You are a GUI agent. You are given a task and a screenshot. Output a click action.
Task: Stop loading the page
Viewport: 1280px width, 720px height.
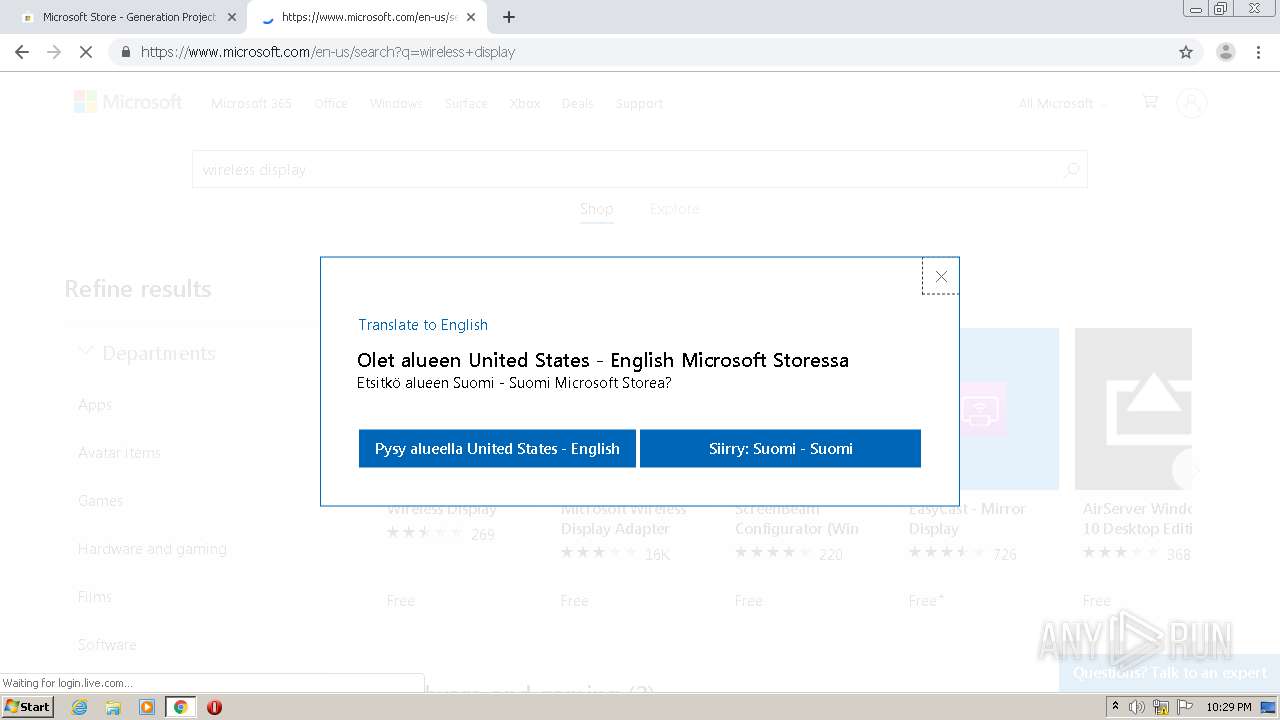[x=86, y=52]
